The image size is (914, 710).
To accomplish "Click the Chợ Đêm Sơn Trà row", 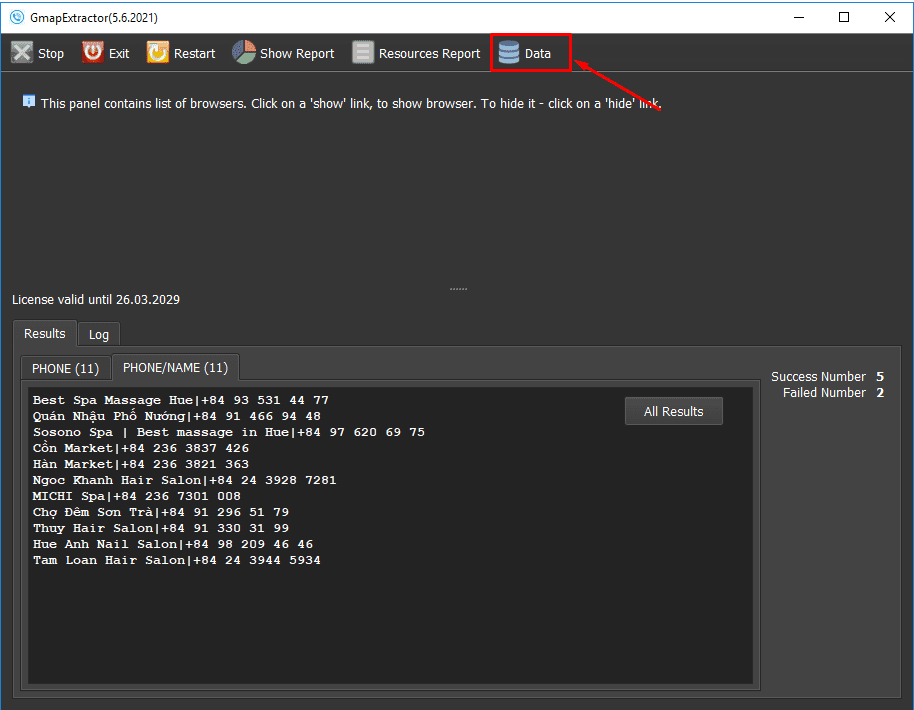I will tap(161, 512).
